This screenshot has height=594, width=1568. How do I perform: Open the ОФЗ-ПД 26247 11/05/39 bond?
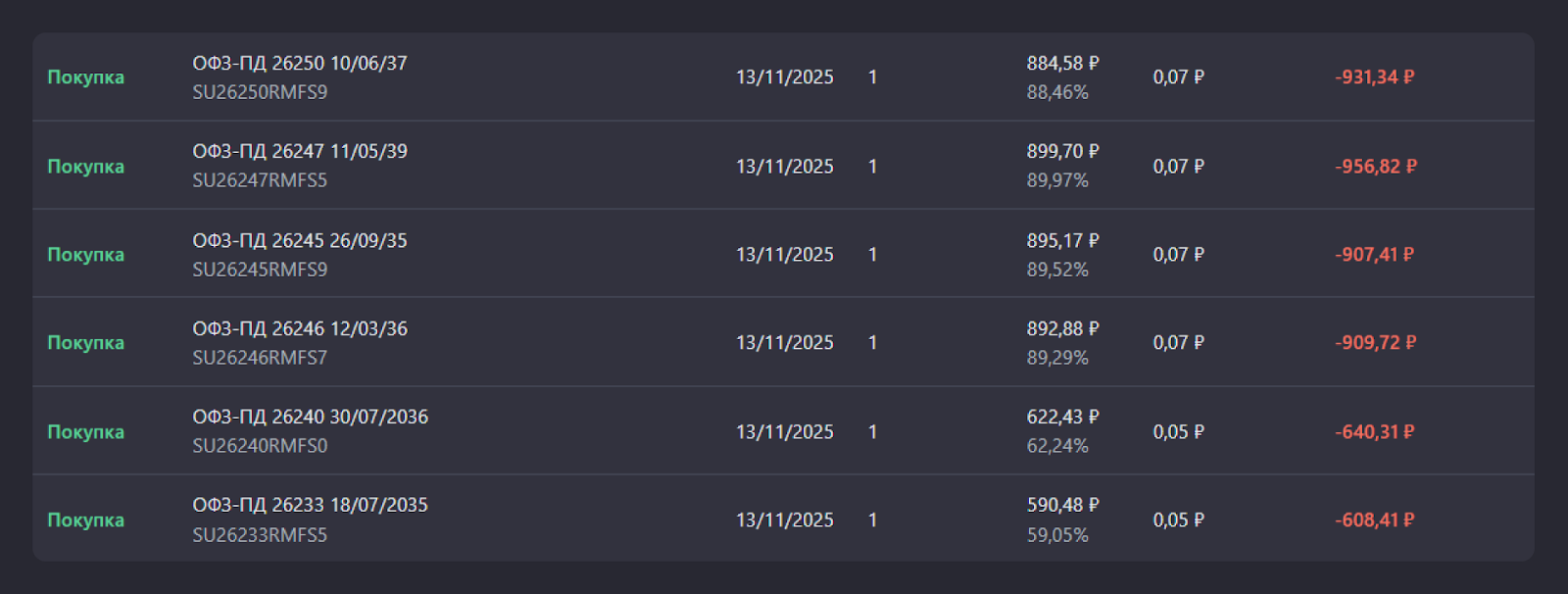(300, 152)
